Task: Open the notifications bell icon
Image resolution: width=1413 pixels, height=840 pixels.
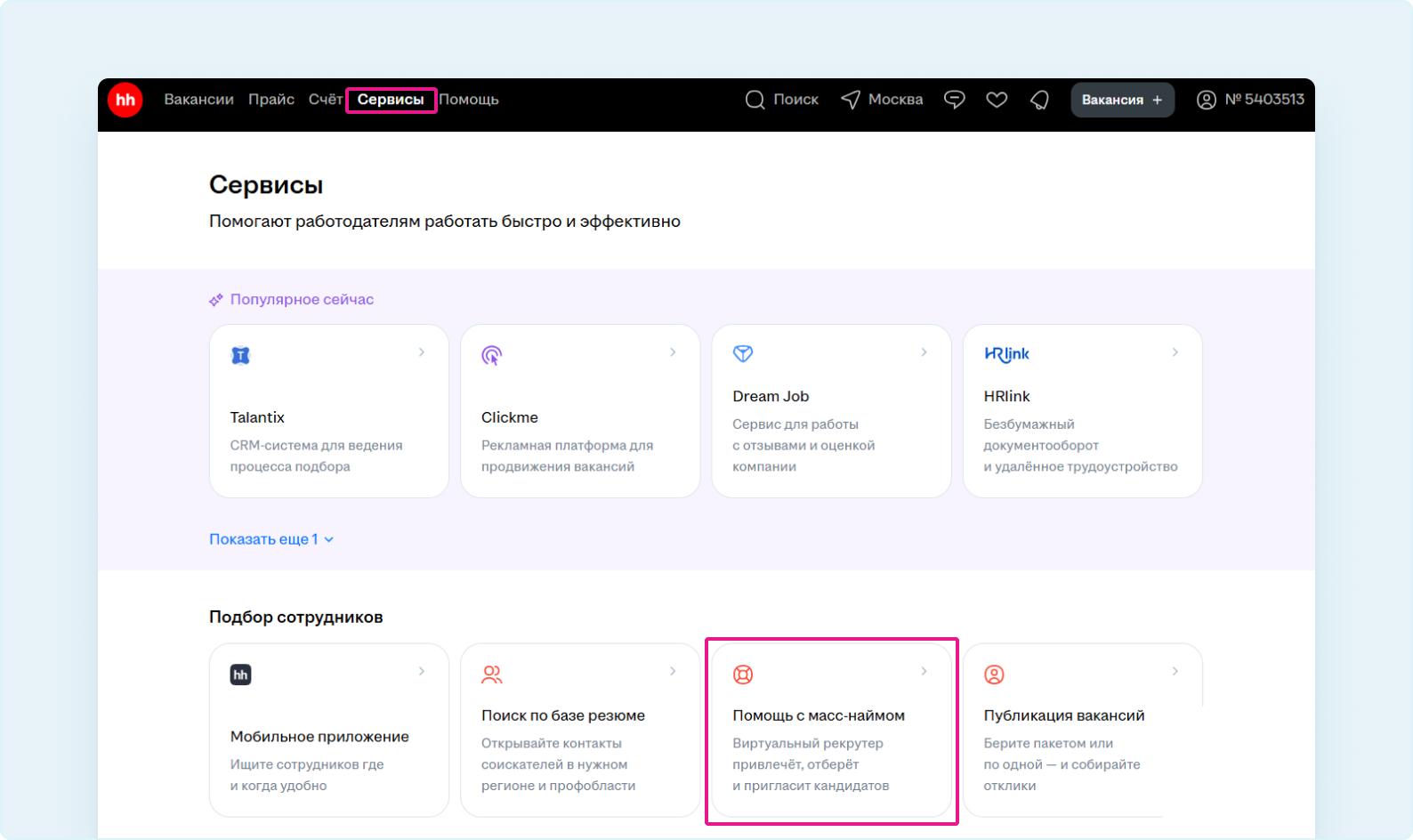Action: point(1039,100)
